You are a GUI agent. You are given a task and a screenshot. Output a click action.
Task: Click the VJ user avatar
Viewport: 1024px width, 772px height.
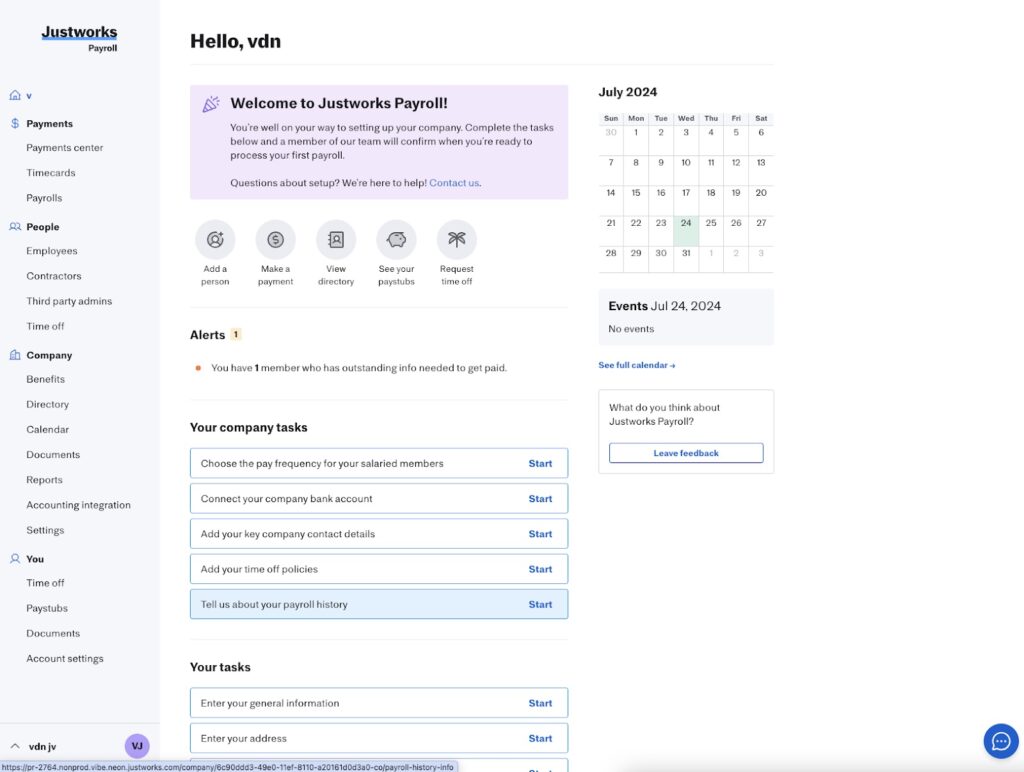pos(137,746)
